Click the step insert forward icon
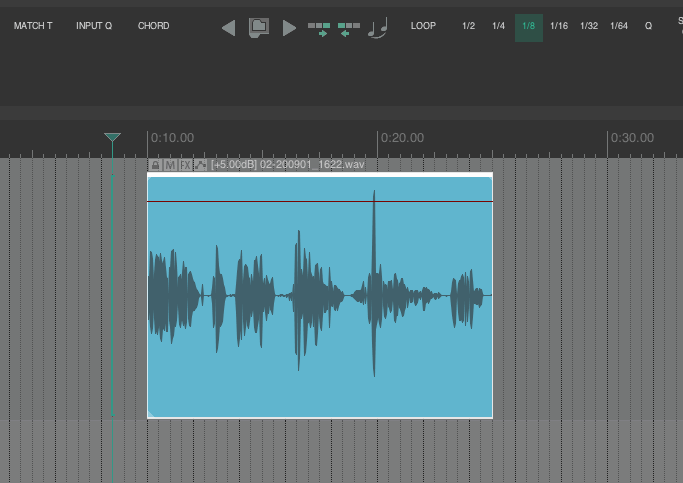This screenshot has width=683, height=483. coord(319,28)
